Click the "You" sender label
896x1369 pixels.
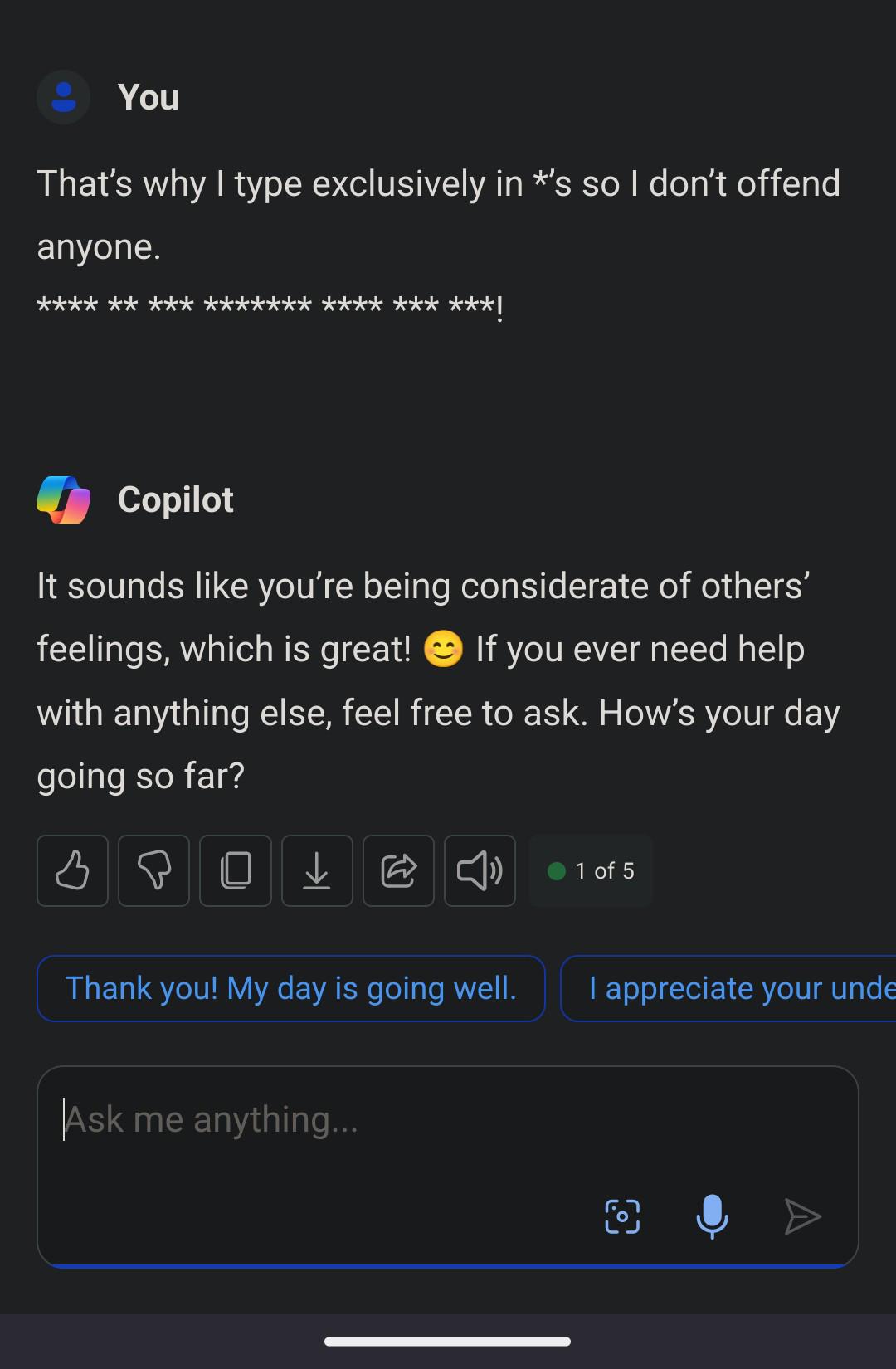click(149, 98)
